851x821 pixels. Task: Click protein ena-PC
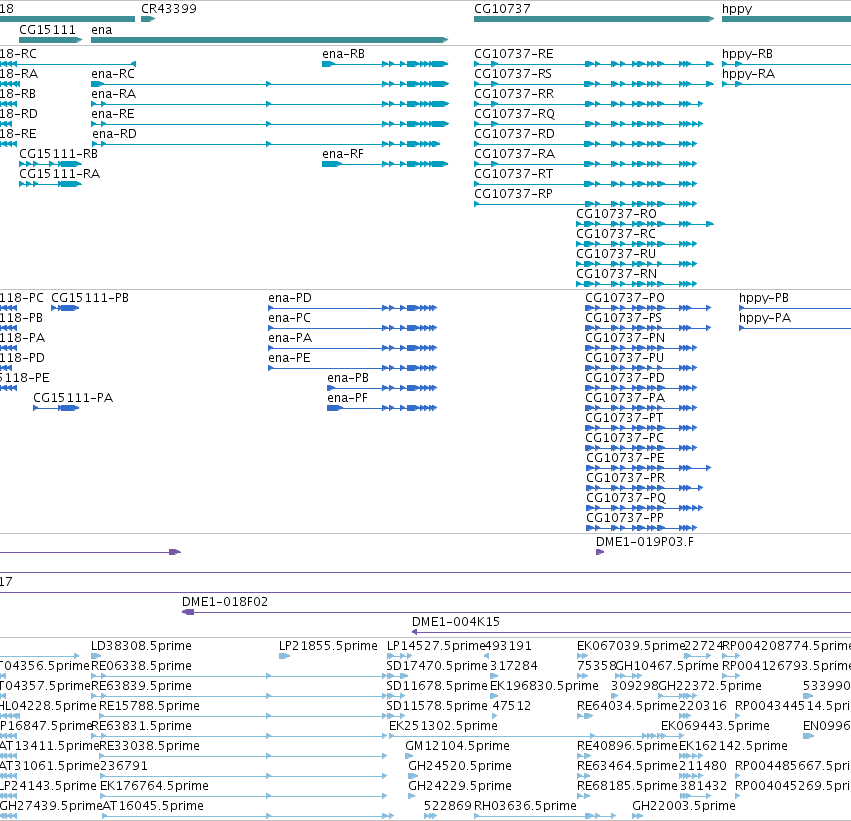click(x=353, y=328)
